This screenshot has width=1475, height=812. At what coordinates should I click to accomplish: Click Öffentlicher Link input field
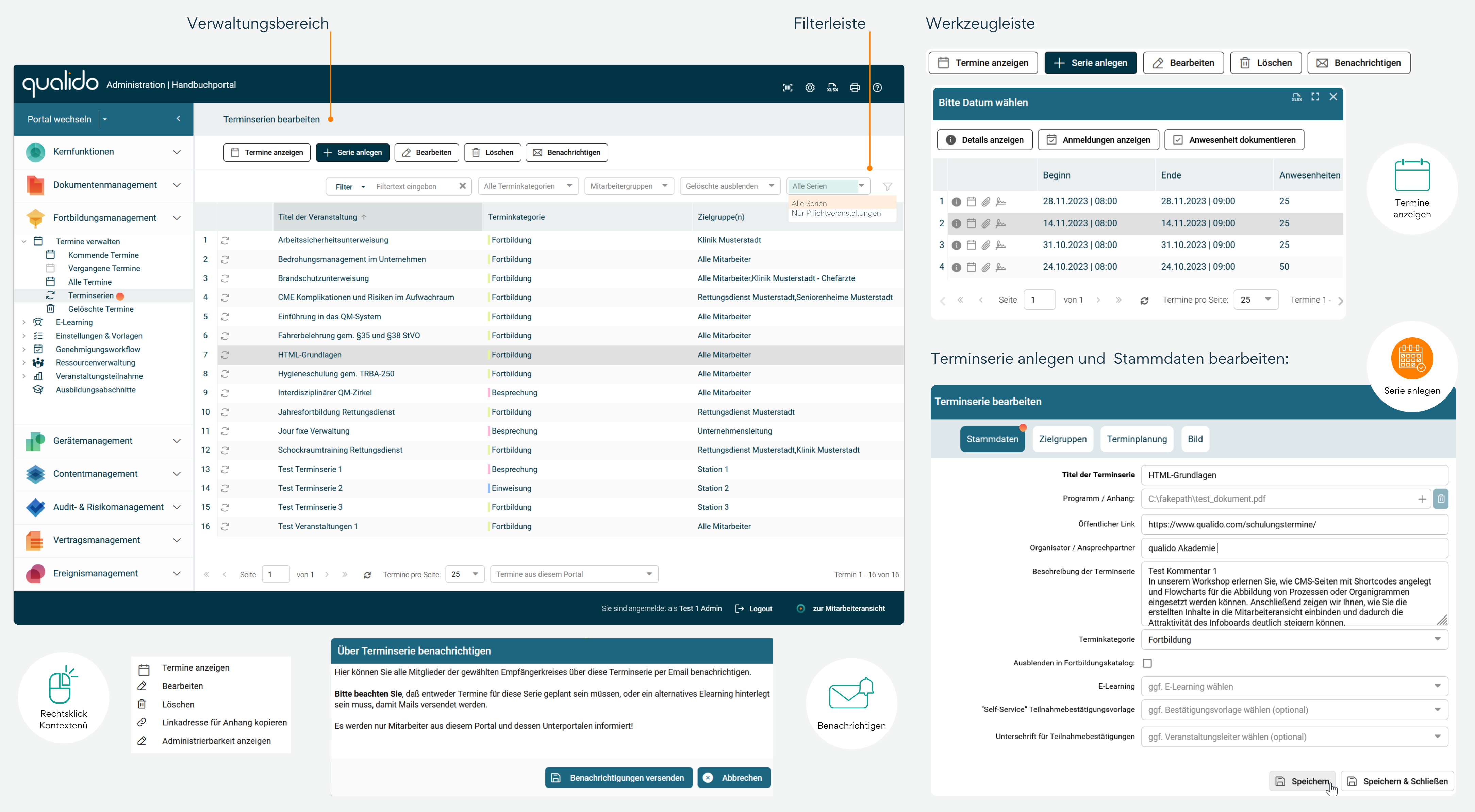[1294, 524]
